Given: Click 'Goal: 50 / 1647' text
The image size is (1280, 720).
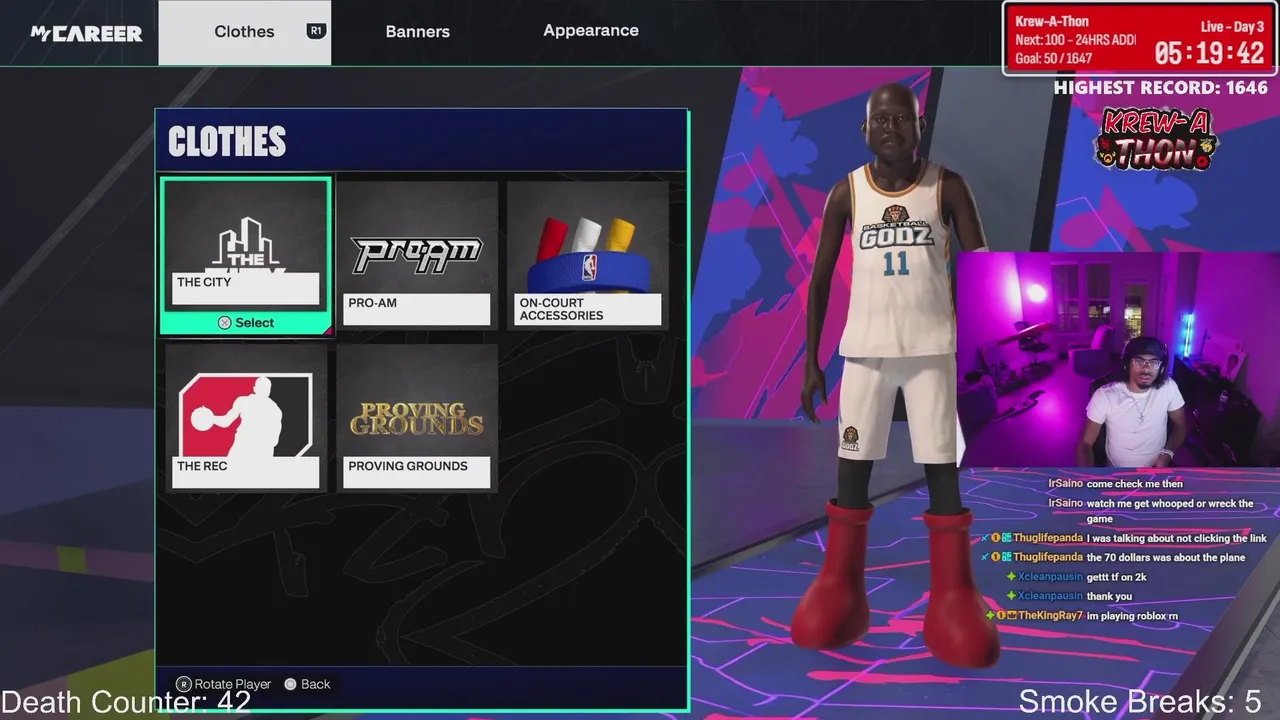Looking at the screenshot, I should (x=1054, y=59).
